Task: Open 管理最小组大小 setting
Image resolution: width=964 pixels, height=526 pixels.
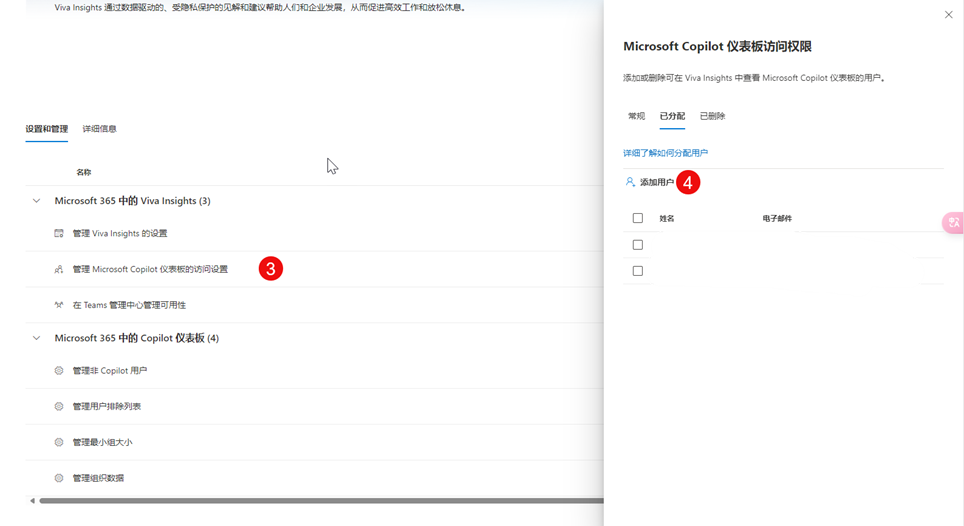Action: (x=103, y=442)
